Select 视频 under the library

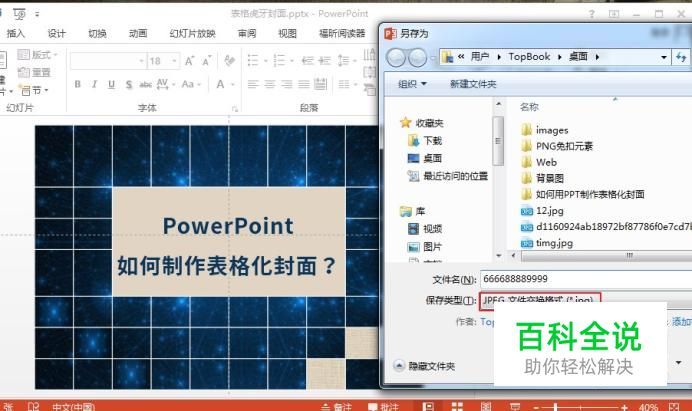[425, 229]
